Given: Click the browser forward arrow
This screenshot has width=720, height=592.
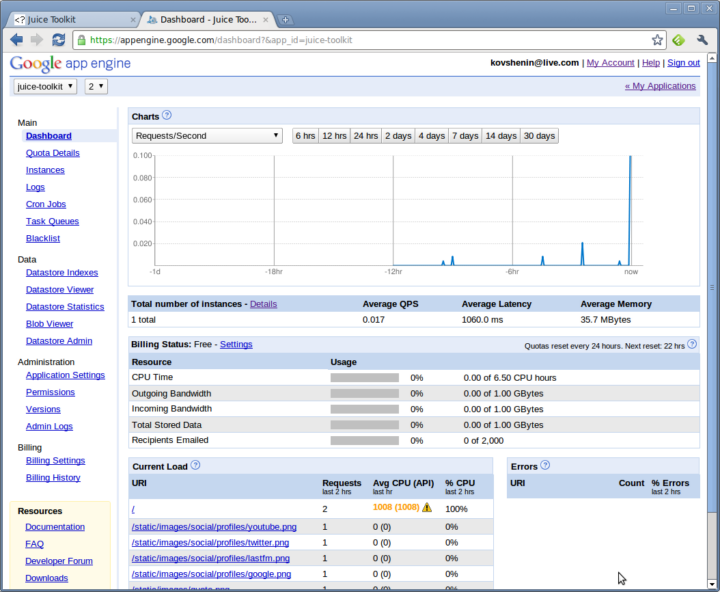Looking at the screenshot, I should pos(37,40).
